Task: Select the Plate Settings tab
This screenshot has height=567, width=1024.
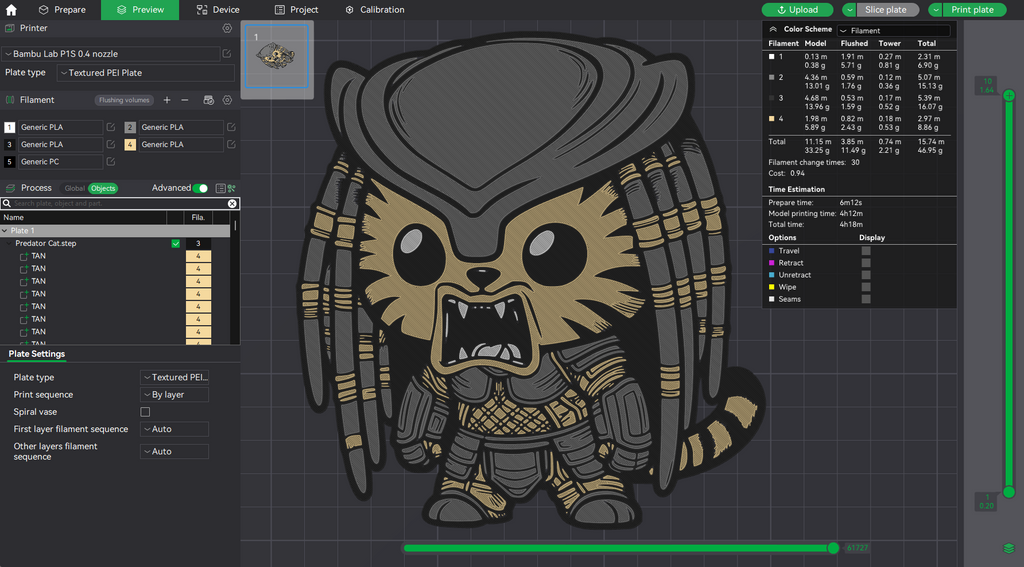Action: coord(37,354)
